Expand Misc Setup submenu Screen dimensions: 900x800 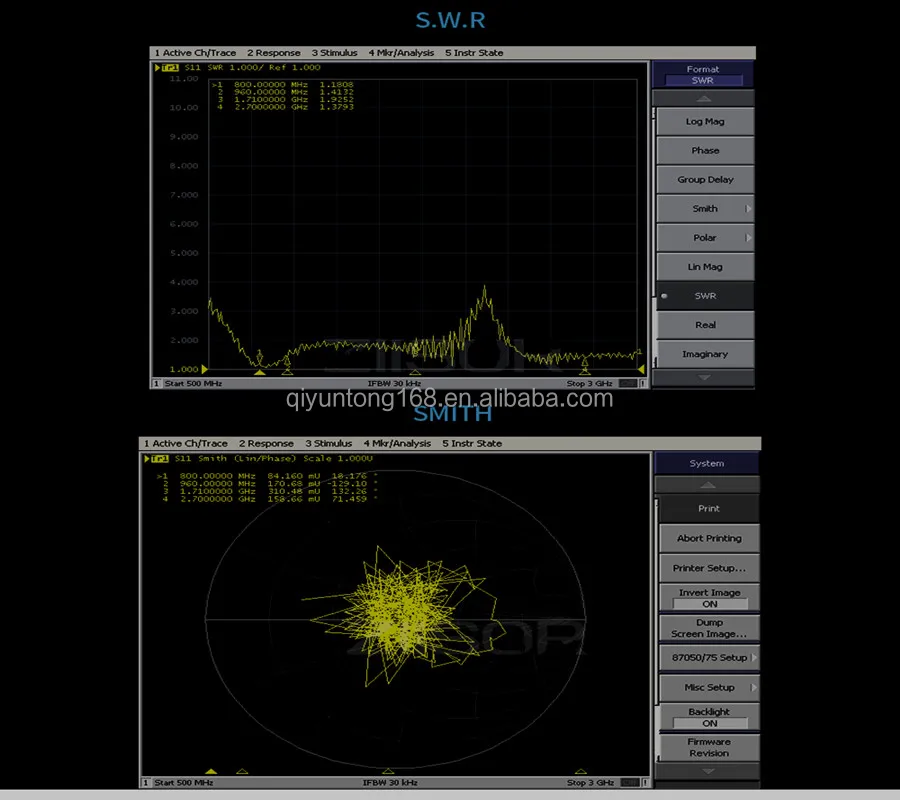709,688
